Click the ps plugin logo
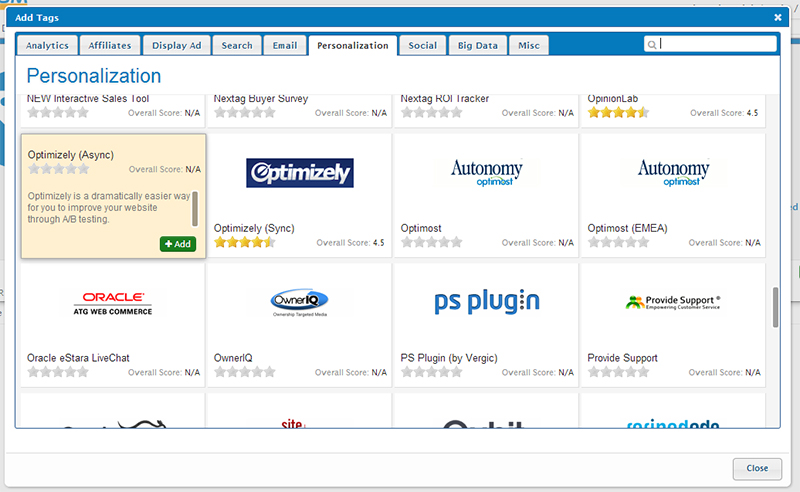800x492 pixels. tap(486, 301)
